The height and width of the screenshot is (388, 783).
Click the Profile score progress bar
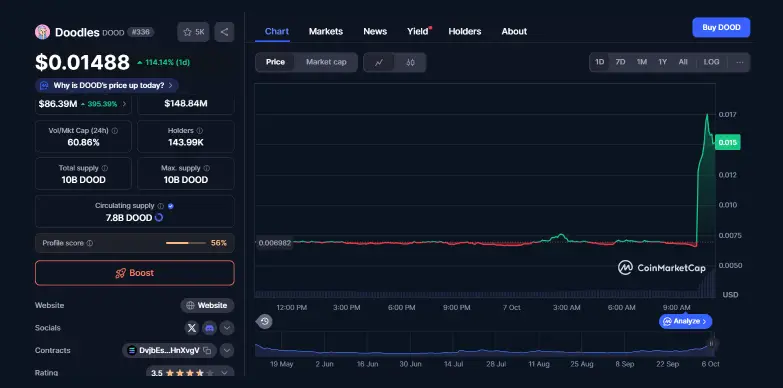tap(186, 243)
